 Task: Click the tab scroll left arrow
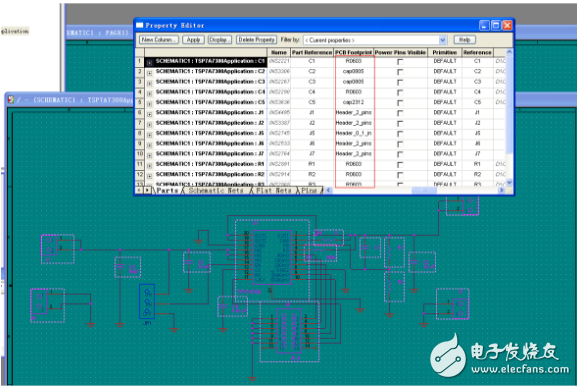tap(139, 190)
